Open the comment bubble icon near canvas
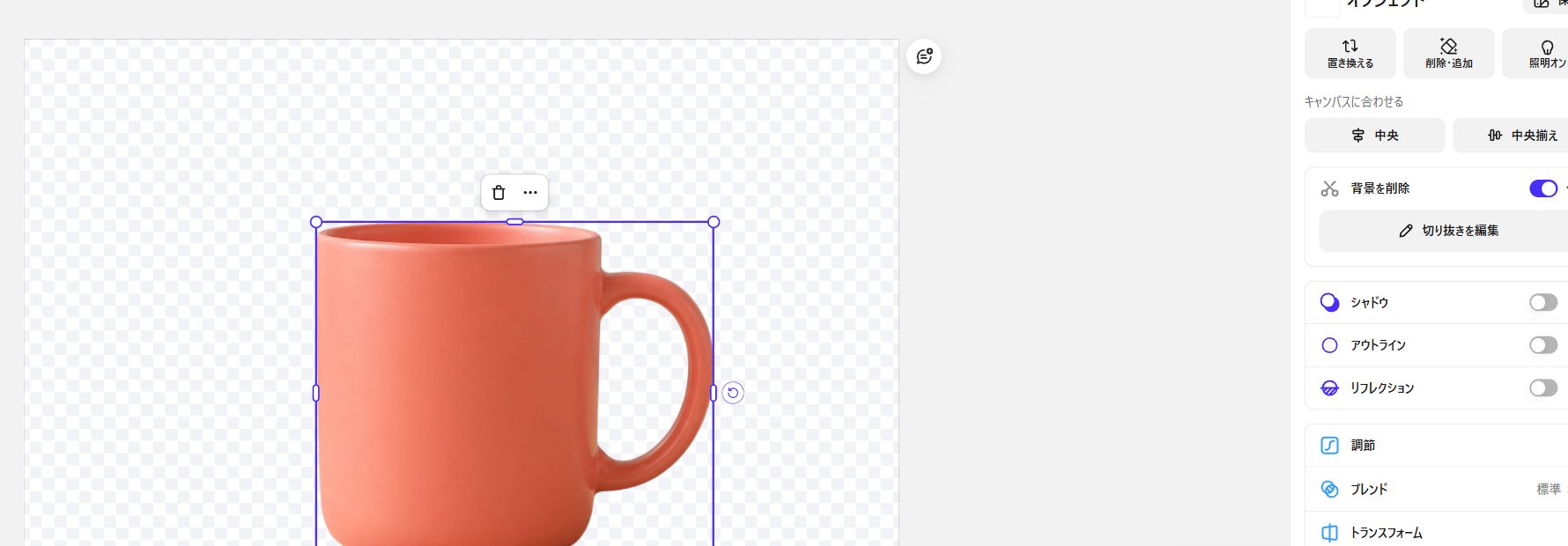Image resolution: width=1568 pixels, height=546 pixels. (924, 56)
